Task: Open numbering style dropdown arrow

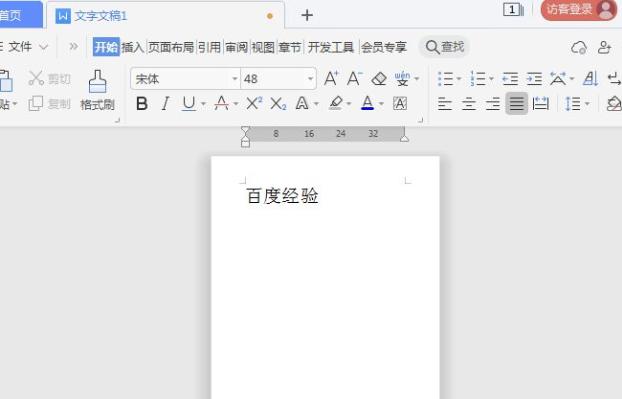Action: pos(491,79)
